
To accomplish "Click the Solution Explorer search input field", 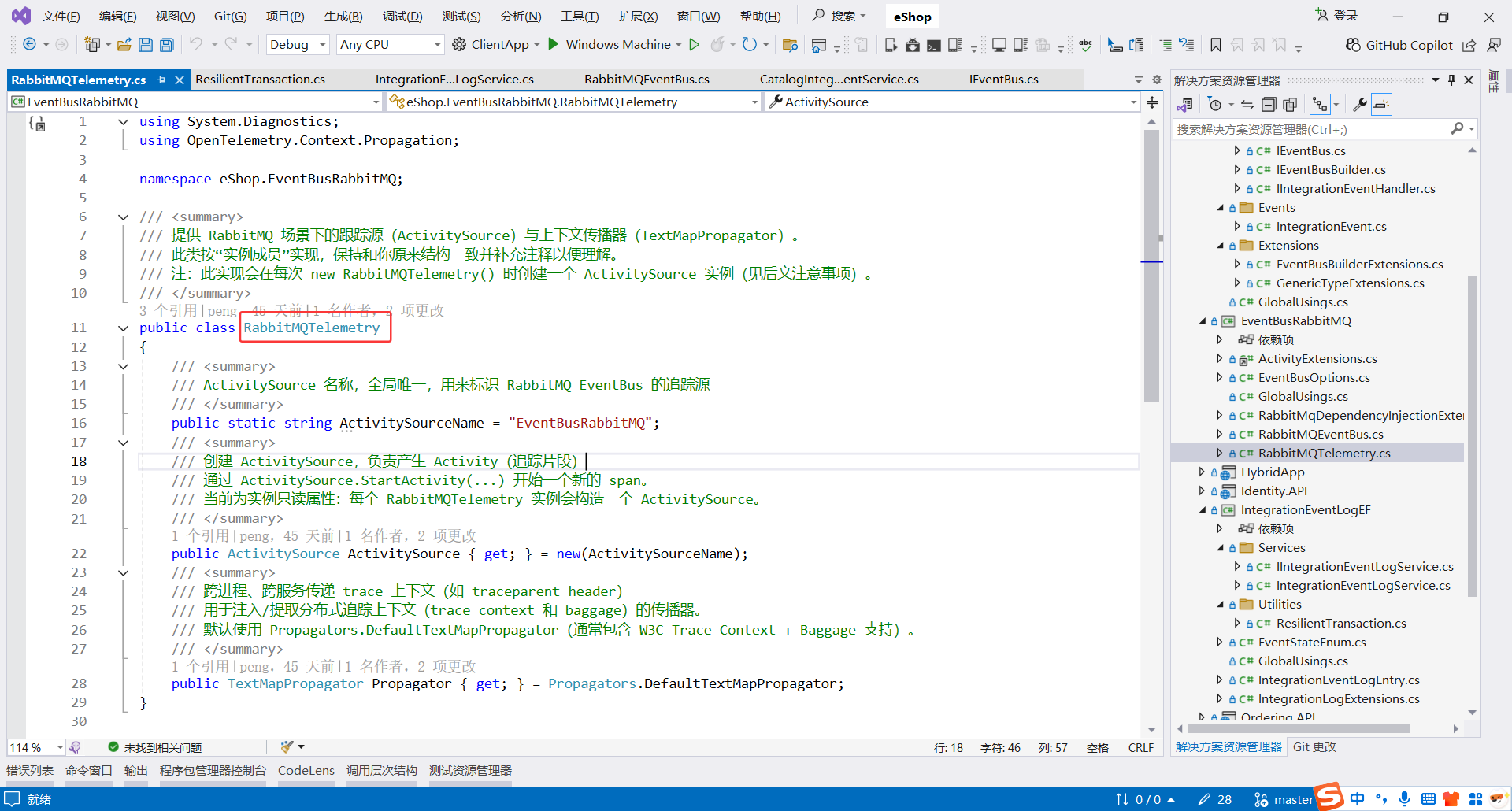I will coord(1311,129).
